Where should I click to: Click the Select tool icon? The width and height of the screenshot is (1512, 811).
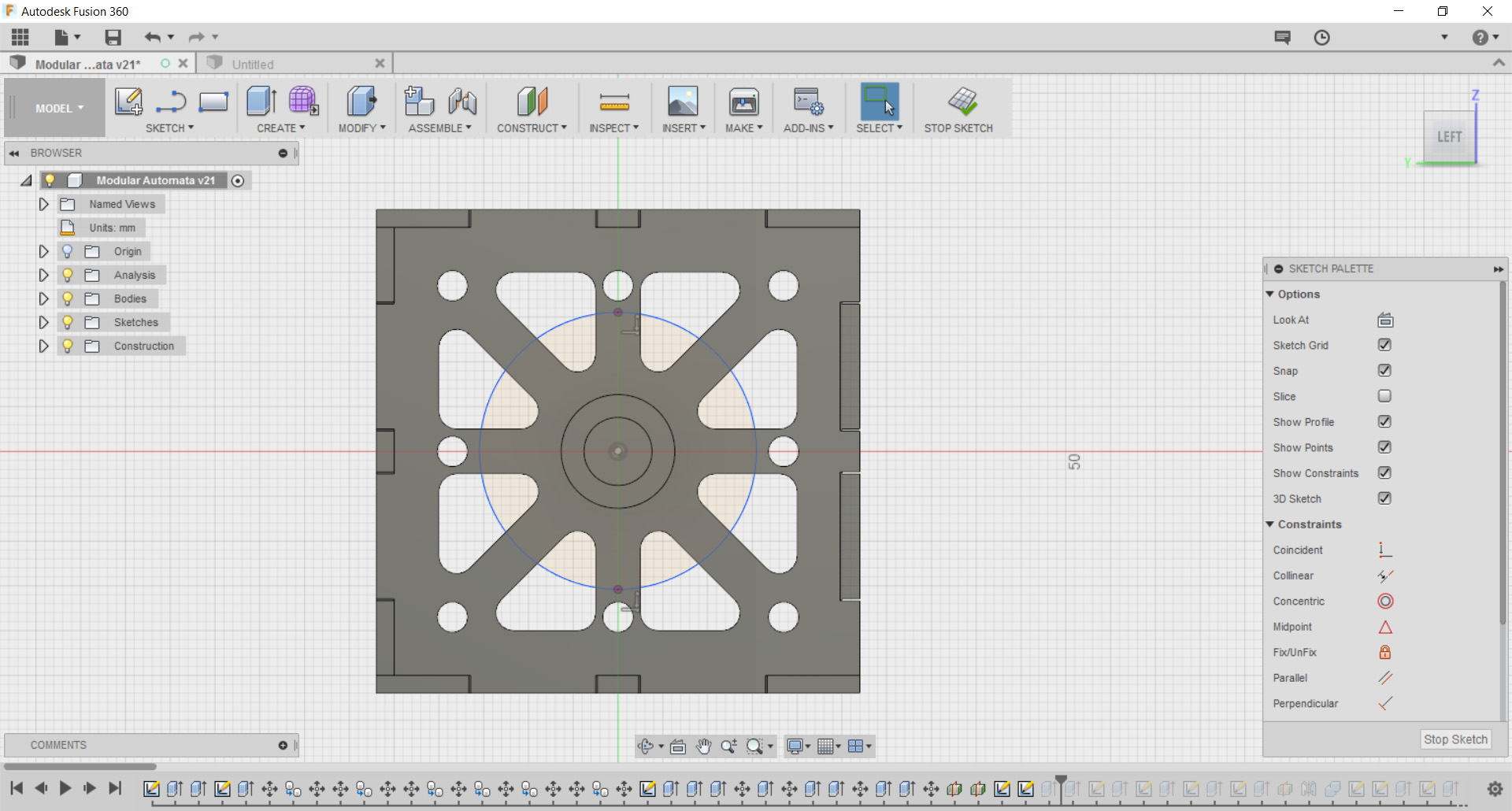tap(880, 102)
